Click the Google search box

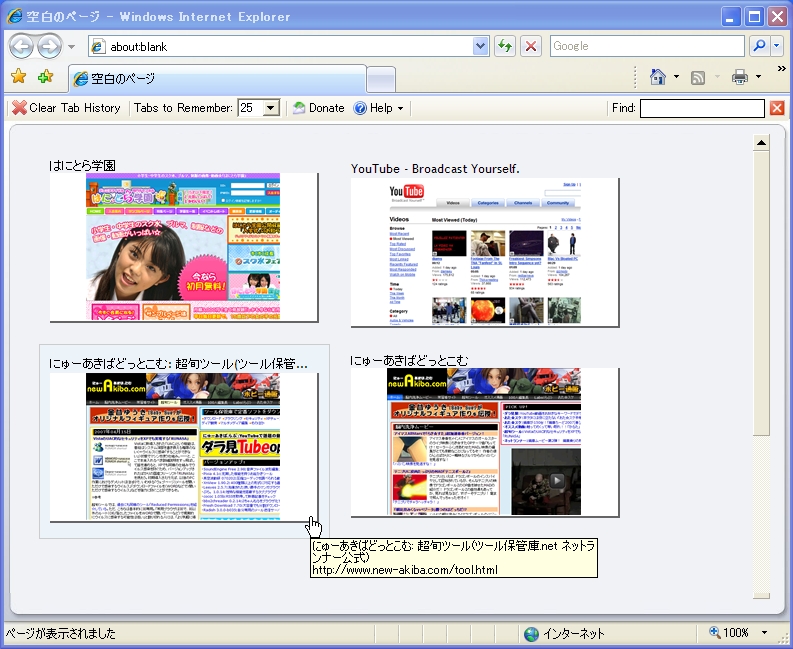[647, 46]
